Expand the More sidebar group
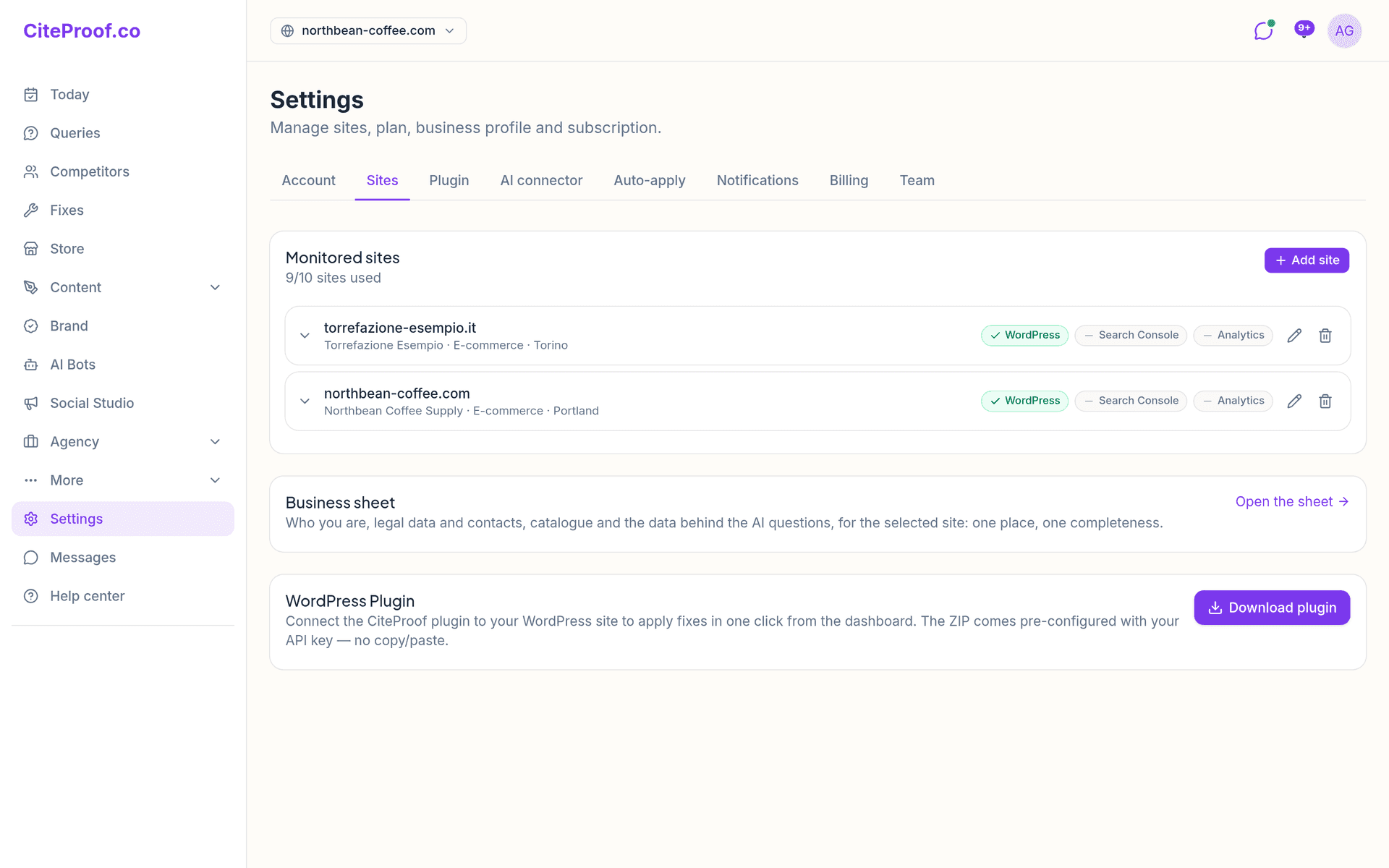Viewport: 1389px width, 868px height. [123, 480]
